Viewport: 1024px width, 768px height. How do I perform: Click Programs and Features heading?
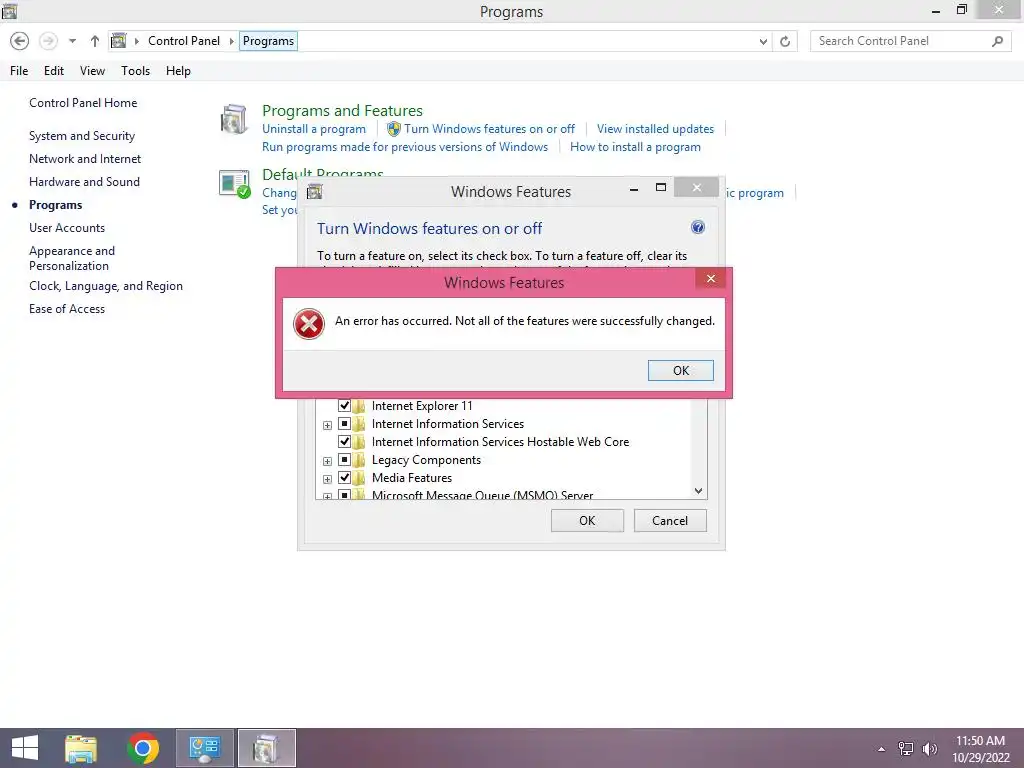point(342,110)
